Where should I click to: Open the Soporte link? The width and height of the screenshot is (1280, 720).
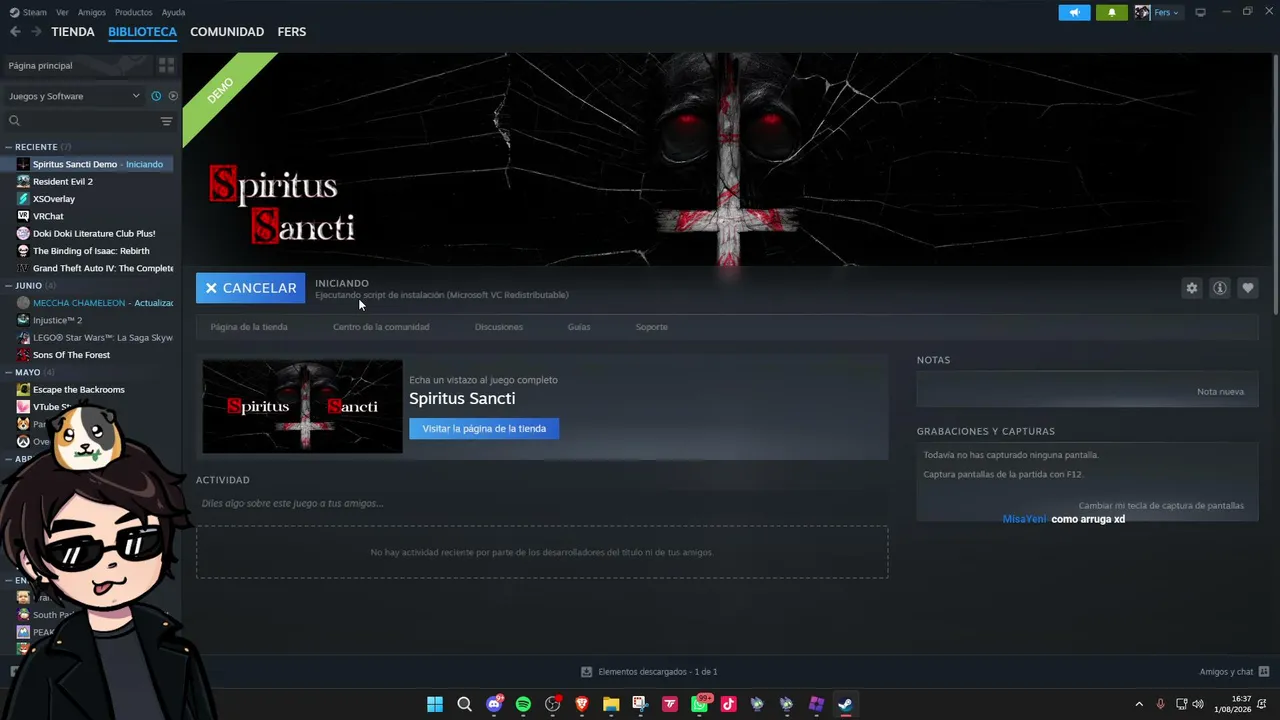[x=652, y=327]
